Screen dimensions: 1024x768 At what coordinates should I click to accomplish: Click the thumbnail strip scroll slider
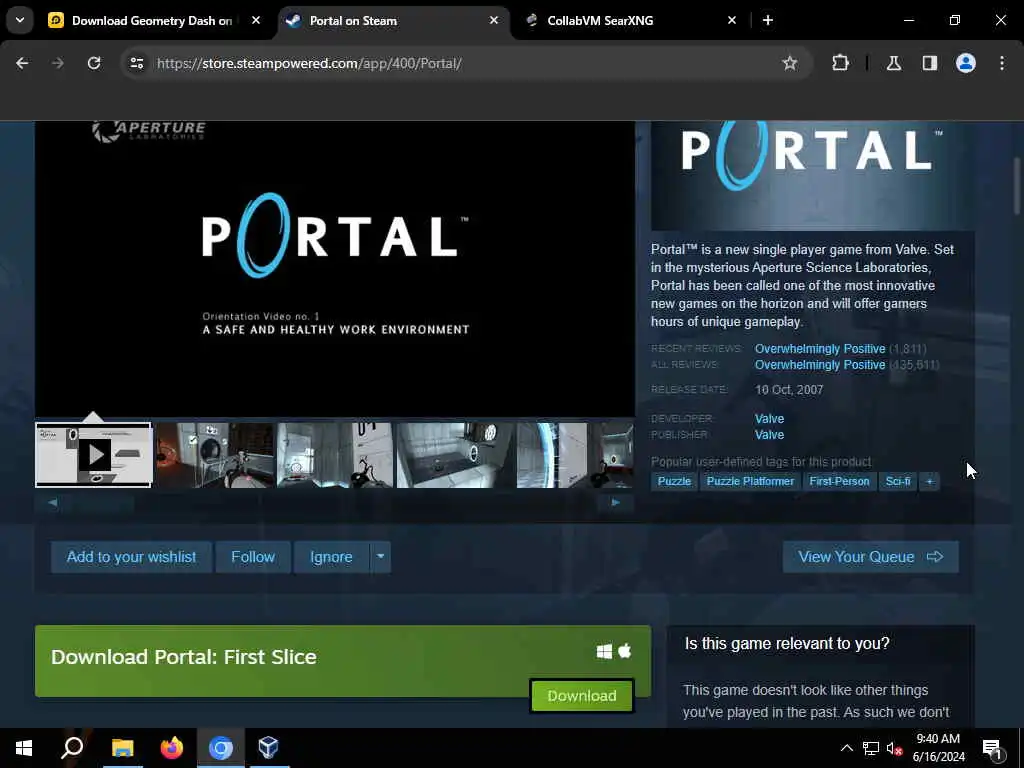pyautogui.click(x=101, y=503)
